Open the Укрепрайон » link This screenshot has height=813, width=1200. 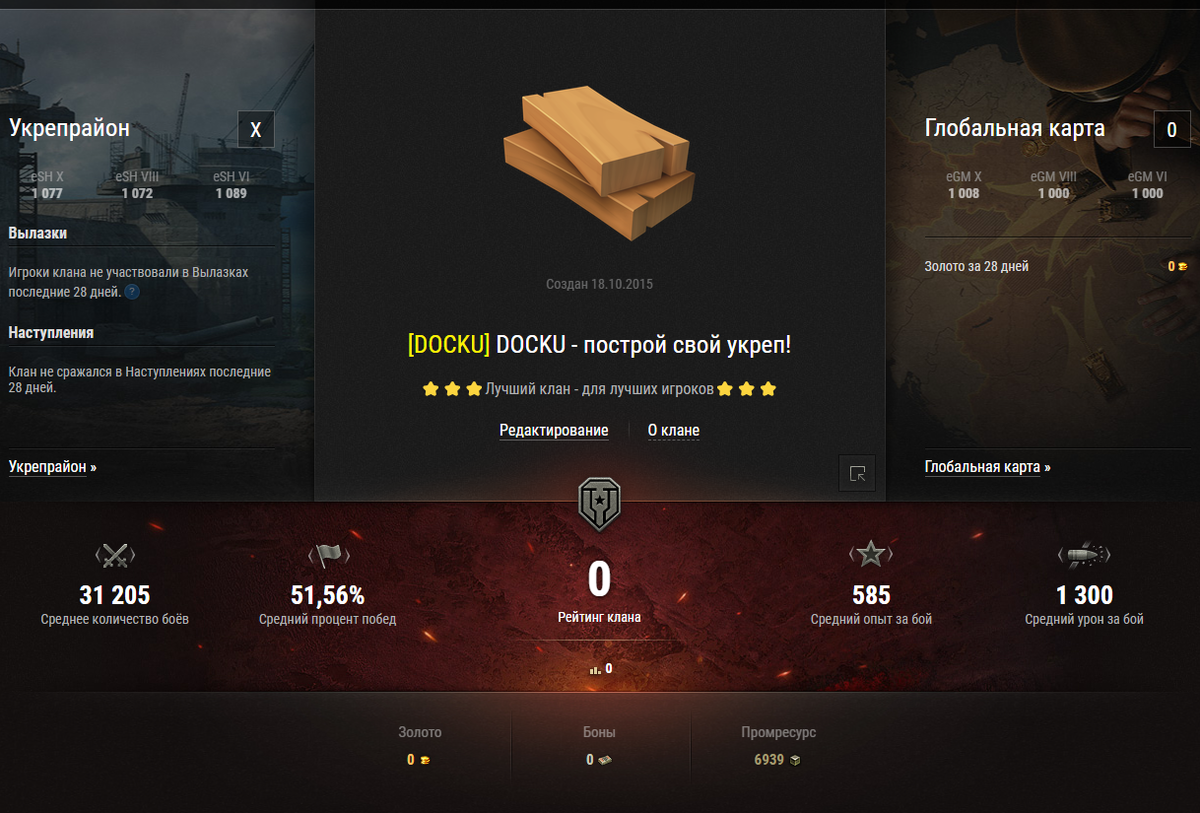pos(53,467)
